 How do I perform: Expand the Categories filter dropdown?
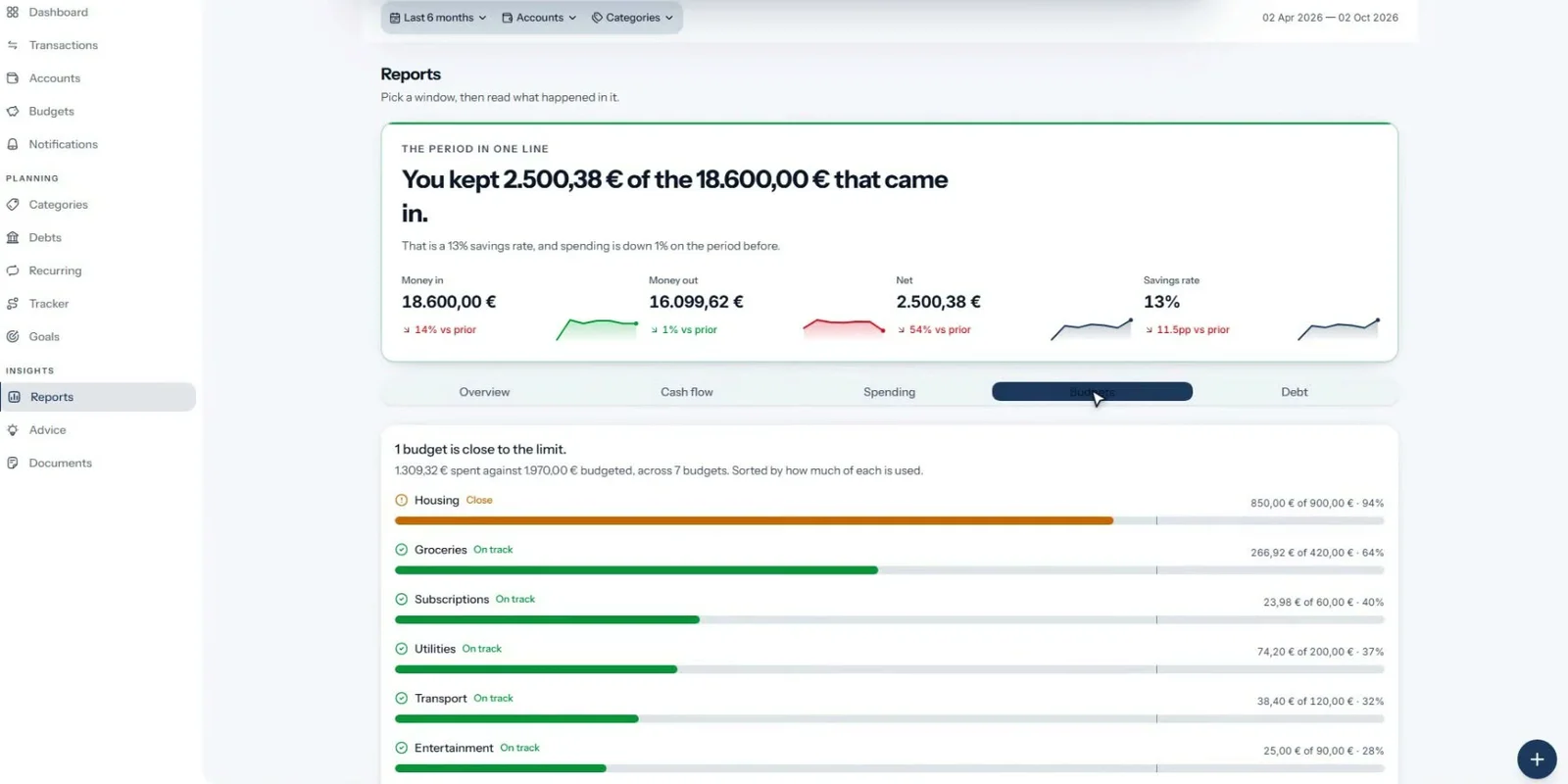[632, 18]
